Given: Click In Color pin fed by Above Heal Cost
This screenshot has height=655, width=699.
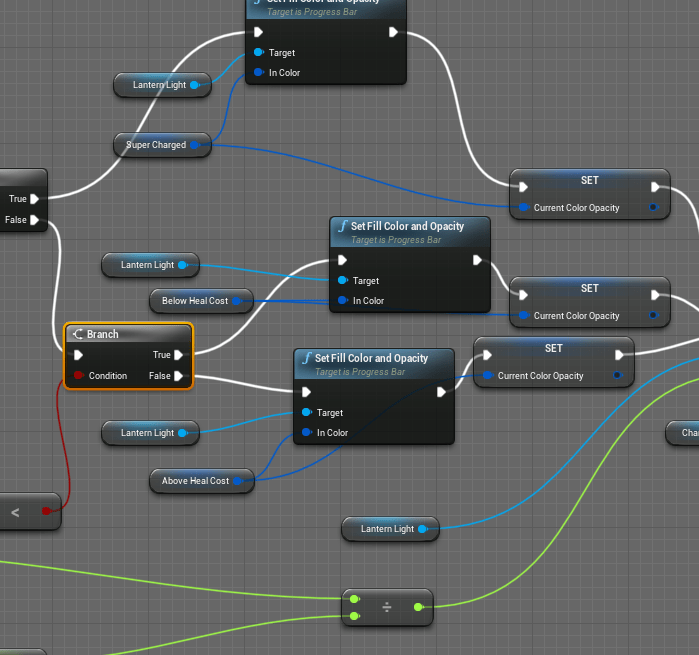Looking at the screenshot, I should (x=307, y=433).
